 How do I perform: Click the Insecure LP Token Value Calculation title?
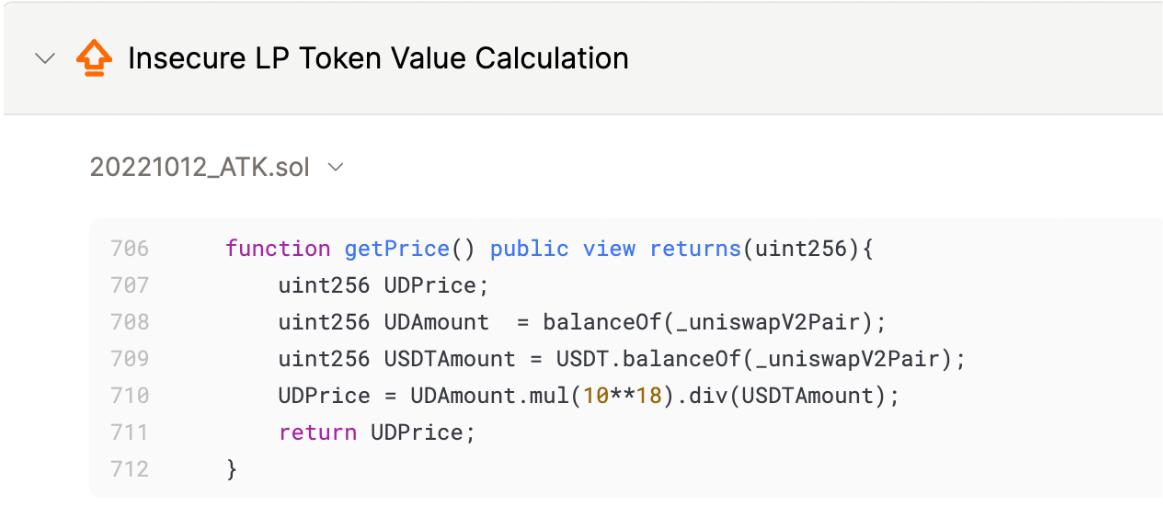point(378,59)
